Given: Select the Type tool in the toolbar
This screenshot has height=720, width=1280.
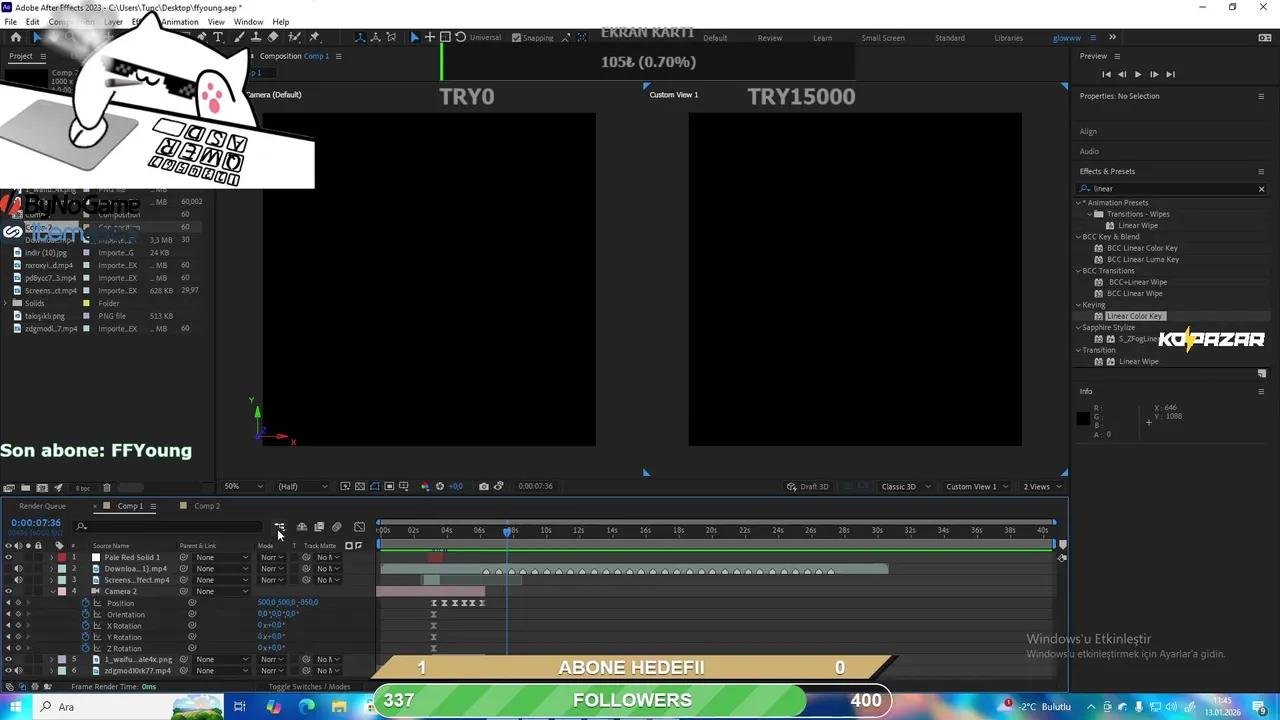Looking at the screenshot, I should [218, 37].
